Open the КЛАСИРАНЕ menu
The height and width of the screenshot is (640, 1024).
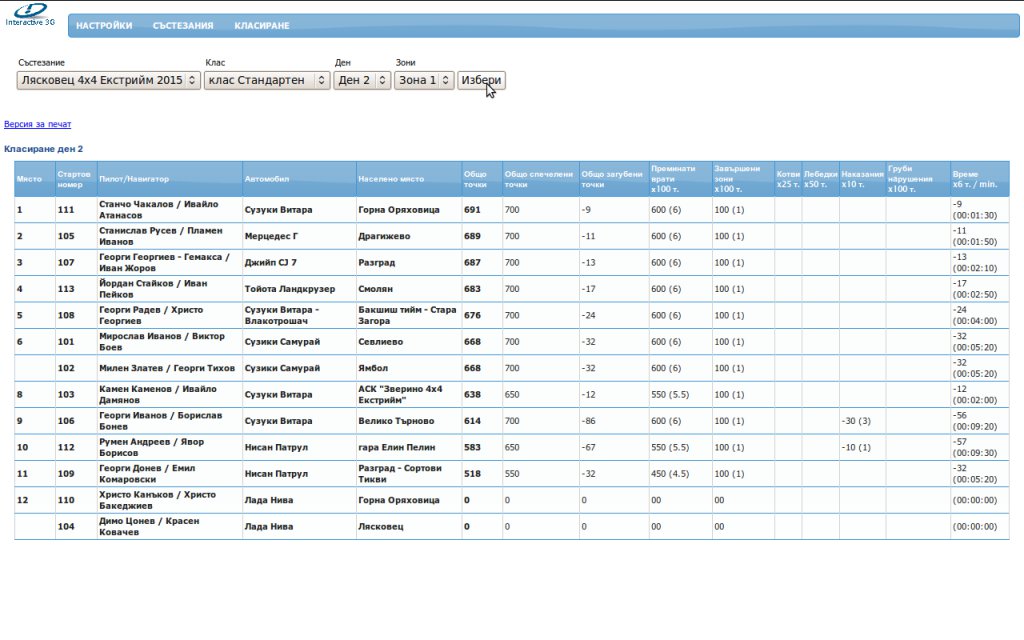[262, 26]
